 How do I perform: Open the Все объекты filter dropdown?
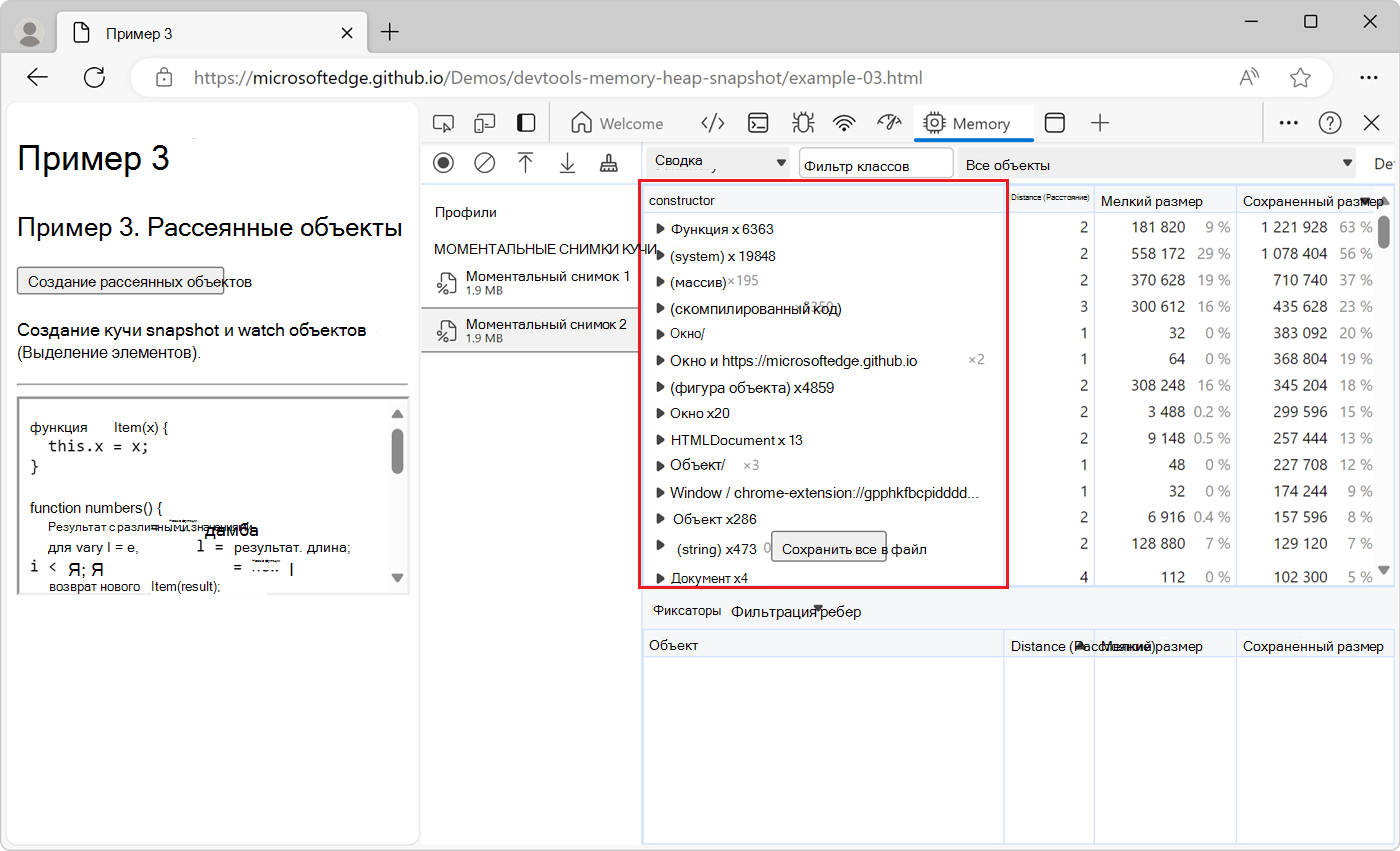click(1156, 164)
